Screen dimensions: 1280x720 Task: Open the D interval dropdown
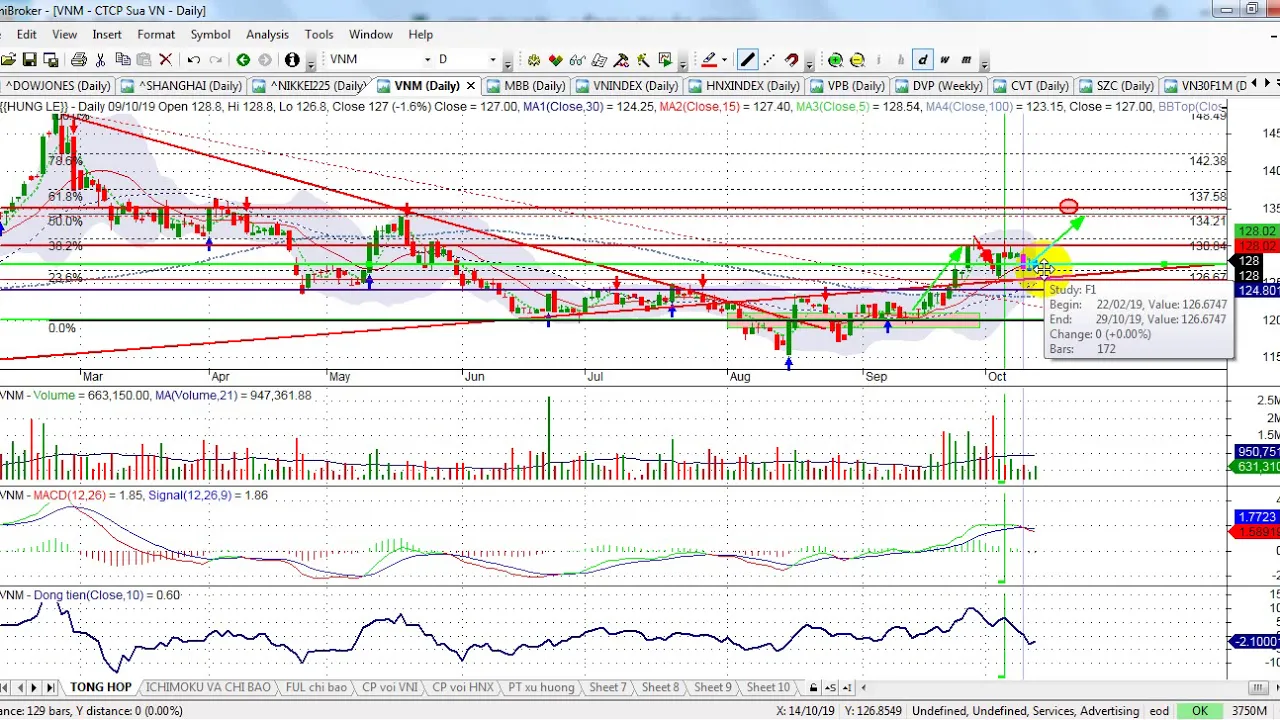click(493, 60)
